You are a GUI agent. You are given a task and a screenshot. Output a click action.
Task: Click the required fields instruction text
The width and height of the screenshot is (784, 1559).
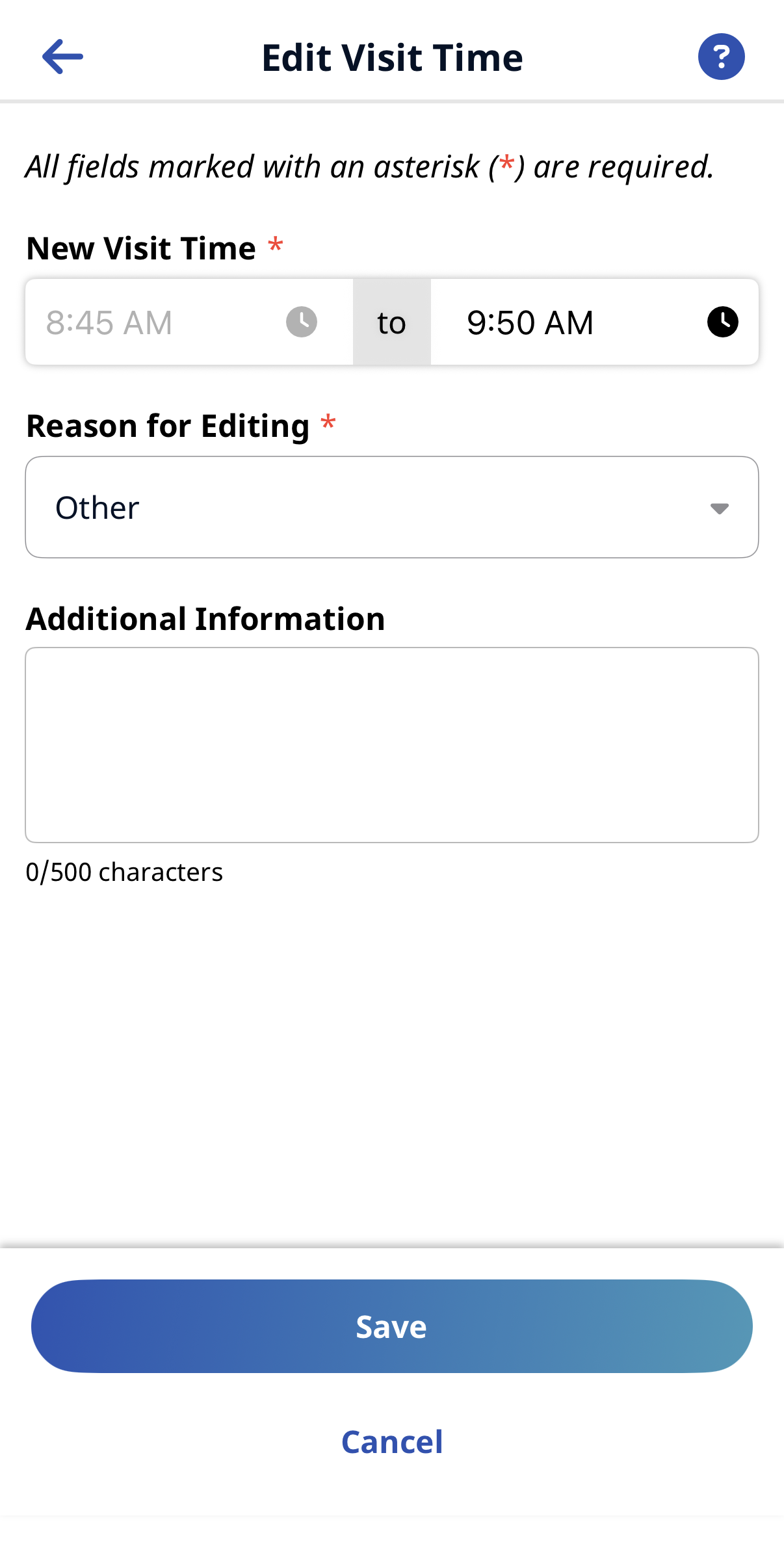pos(369,166)
